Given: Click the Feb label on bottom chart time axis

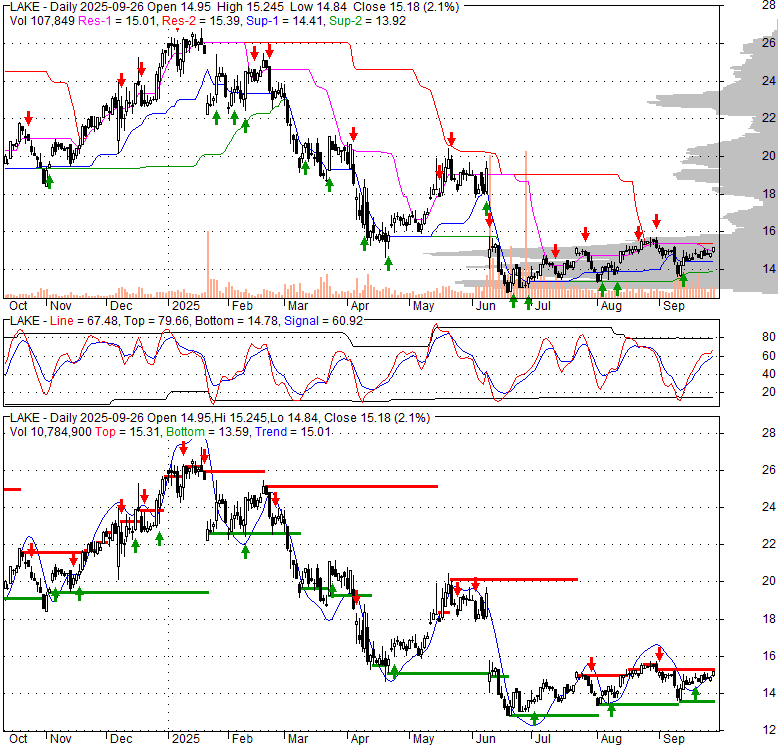Looking at the screenshot, I should click(242, 739).
